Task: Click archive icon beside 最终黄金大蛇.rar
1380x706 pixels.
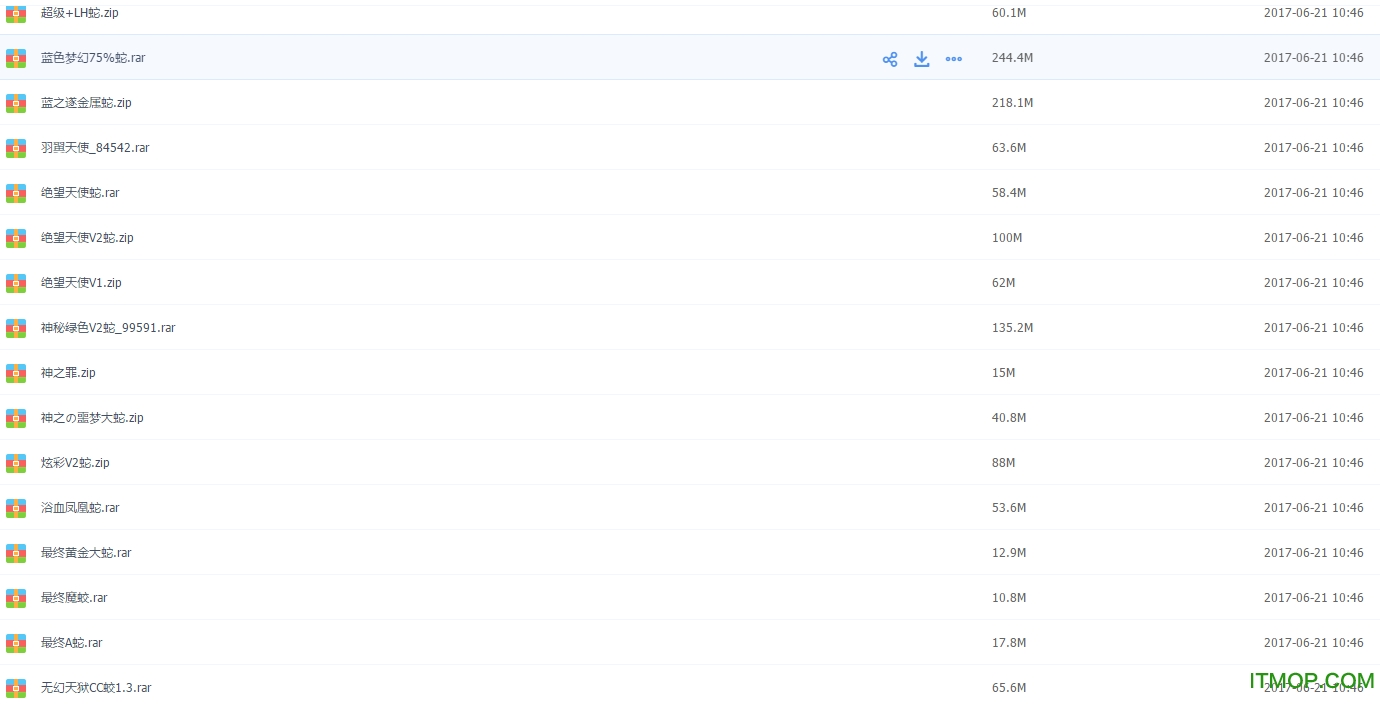Action: (x=16, y=553)
